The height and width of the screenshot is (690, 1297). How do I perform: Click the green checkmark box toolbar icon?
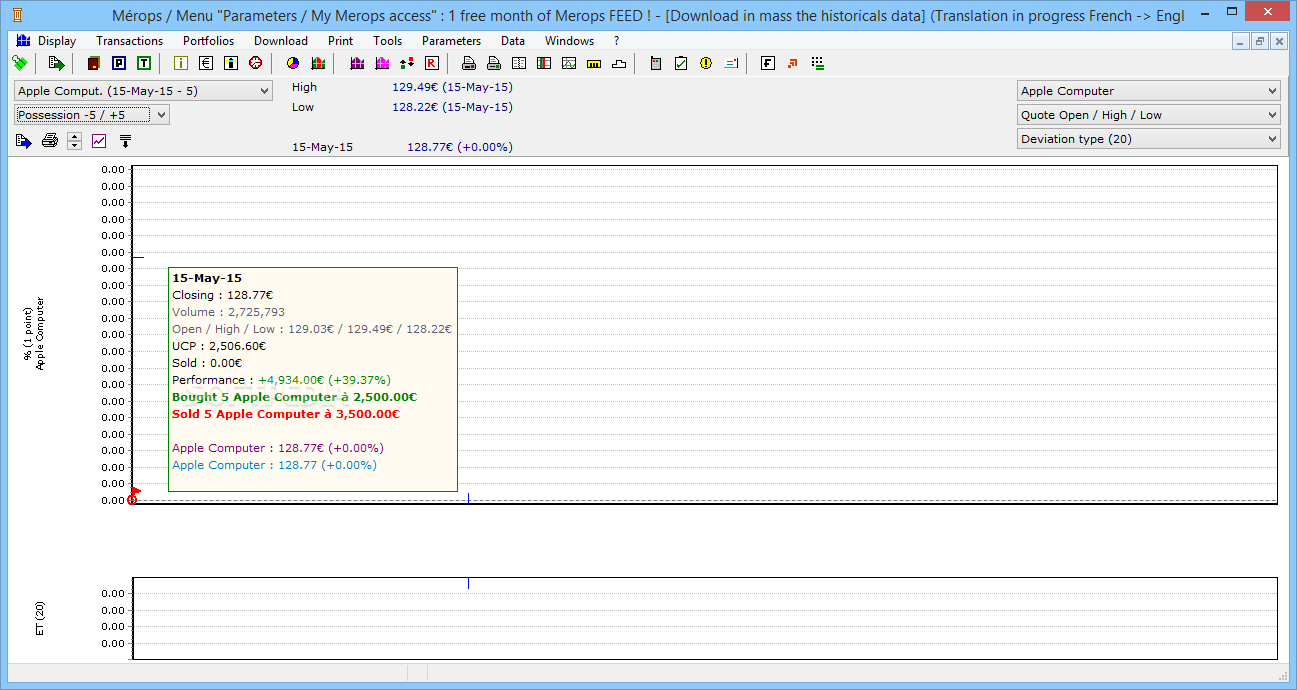tap(681, 63)
